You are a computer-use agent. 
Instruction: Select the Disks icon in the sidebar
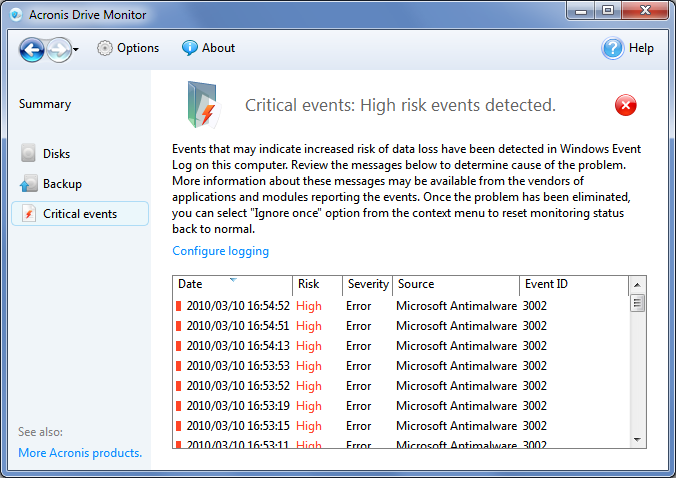point(28,153)
